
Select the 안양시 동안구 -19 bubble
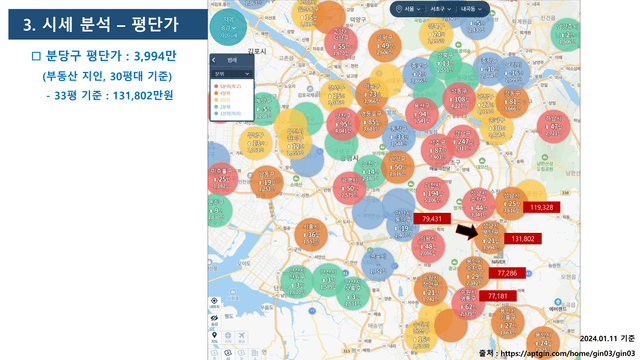[x=403, y=225]
